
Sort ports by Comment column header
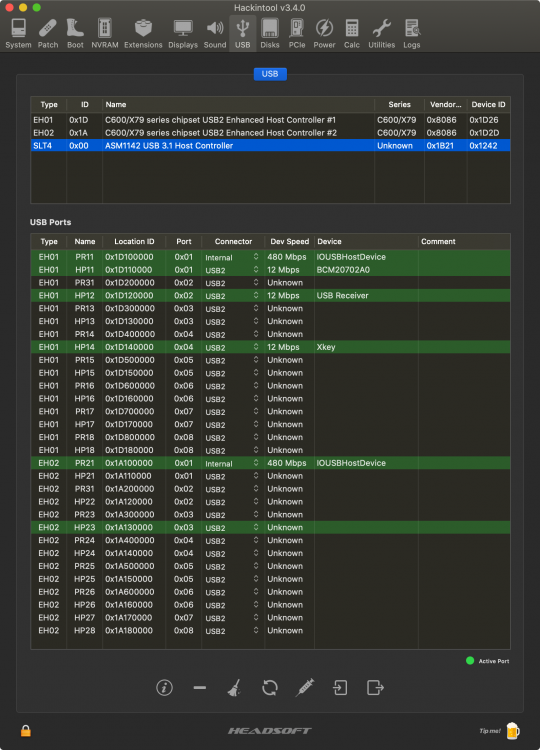coord(464,242)
